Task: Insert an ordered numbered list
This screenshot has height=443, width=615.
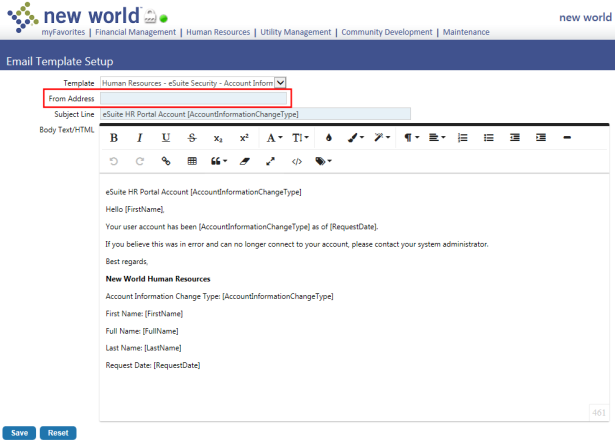Action: 462,137
